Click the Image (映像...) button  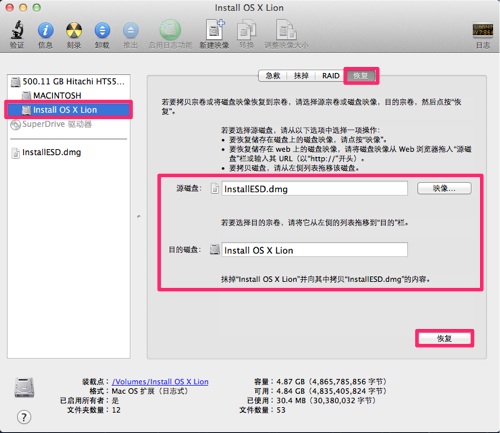click(444, 189)
